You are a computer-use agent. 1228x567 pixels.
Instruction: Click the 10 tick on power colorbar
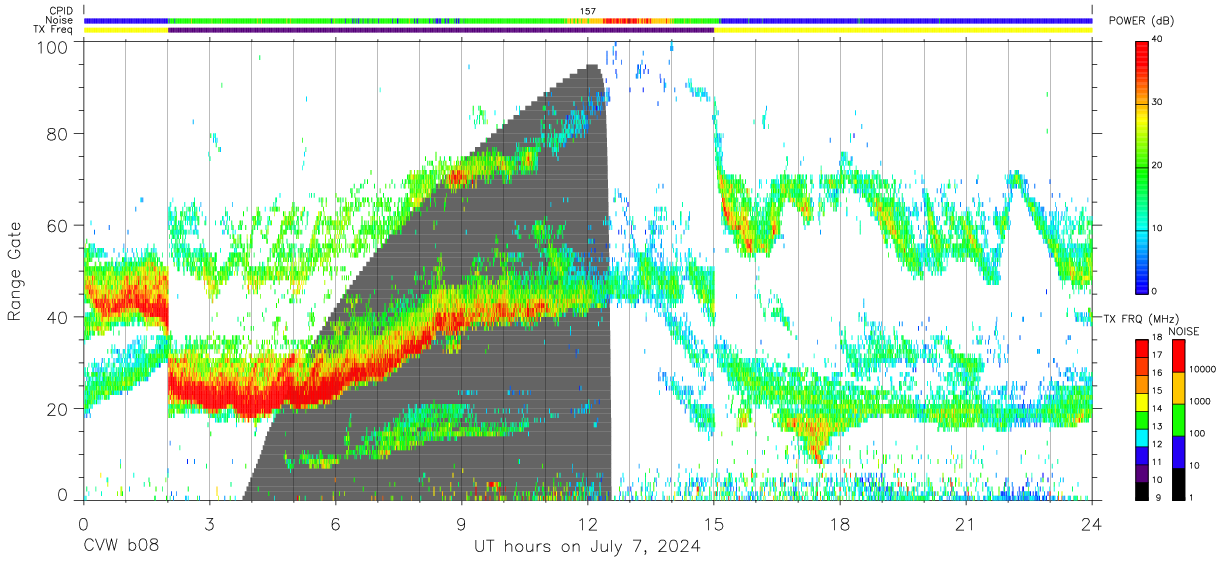pos(1158,228)
